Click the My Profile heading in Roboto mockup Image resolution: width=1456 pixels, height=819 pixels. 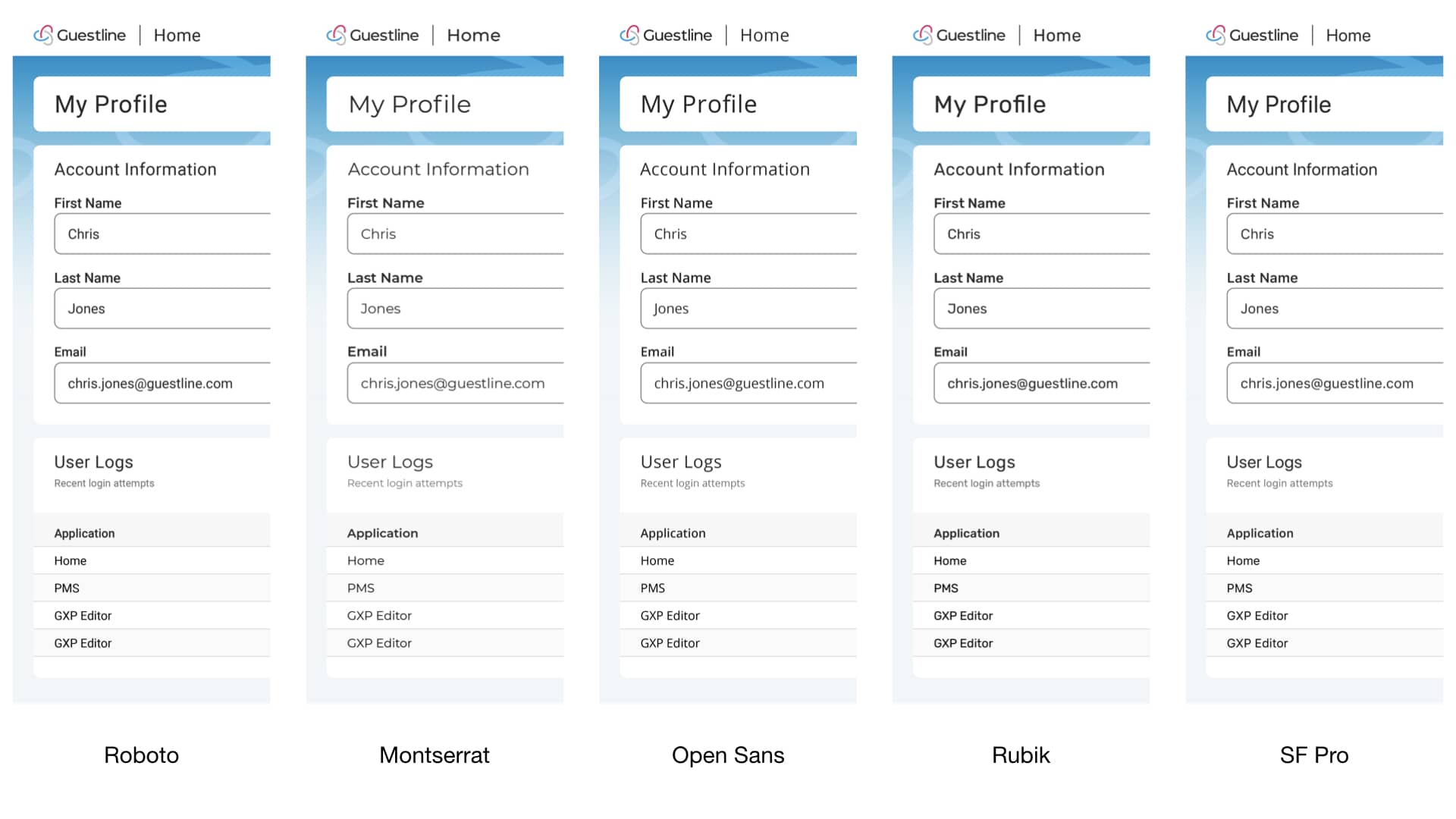(111, 104)
